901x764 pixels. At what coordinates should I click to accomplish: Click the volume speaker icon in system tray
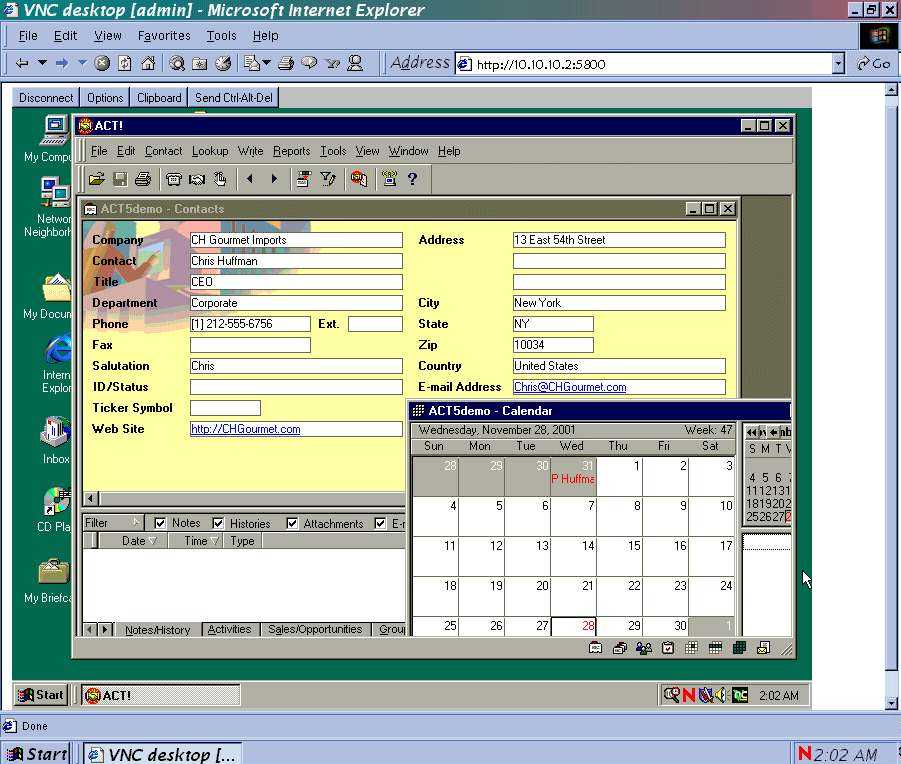tap(721, 695)
